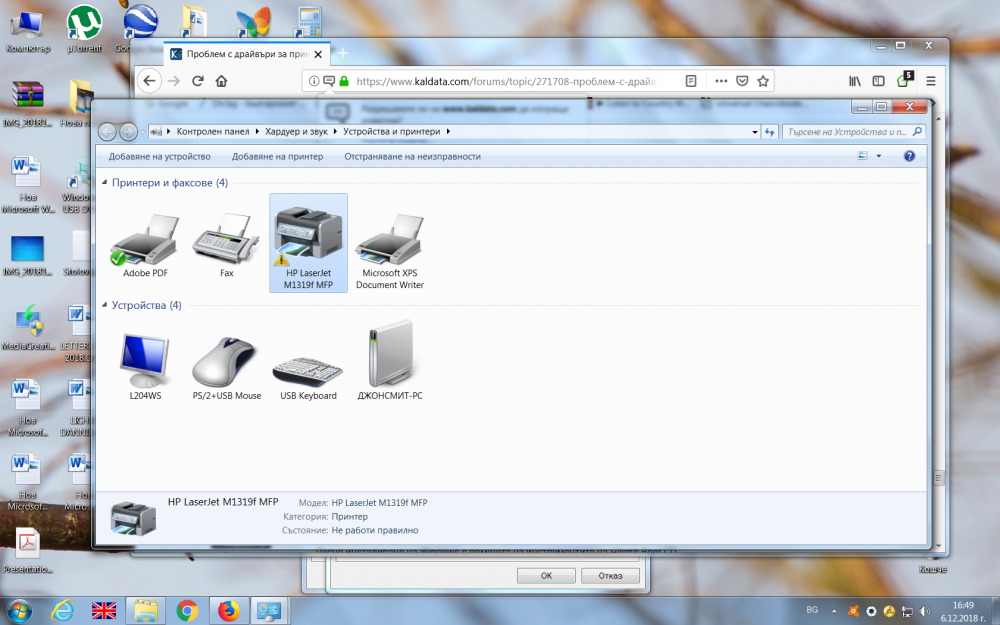The width and height of the screenshot is (1000, 625).
Task: Click Отказ in the background dialog
Action: [x=610, y=575]
